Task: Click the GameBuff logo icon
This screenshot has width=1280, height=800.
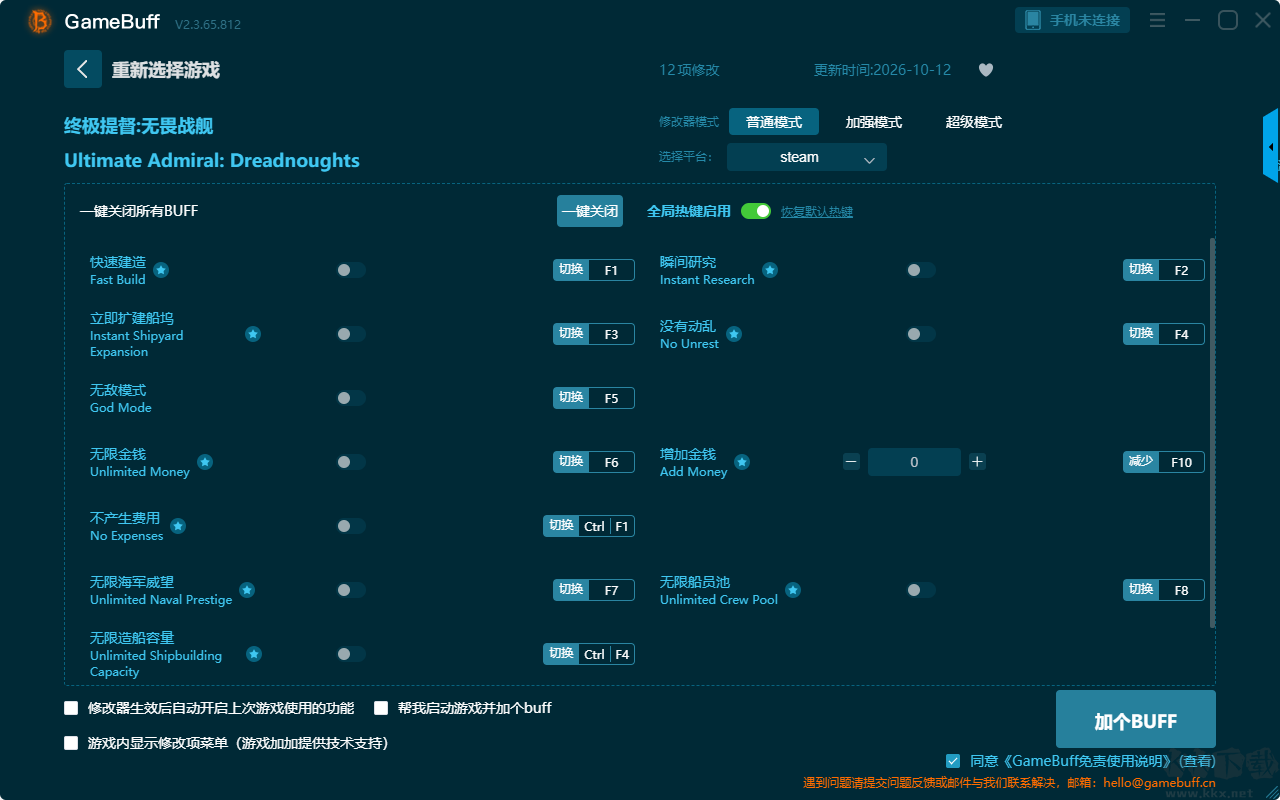Action: [x=40, y=21]
